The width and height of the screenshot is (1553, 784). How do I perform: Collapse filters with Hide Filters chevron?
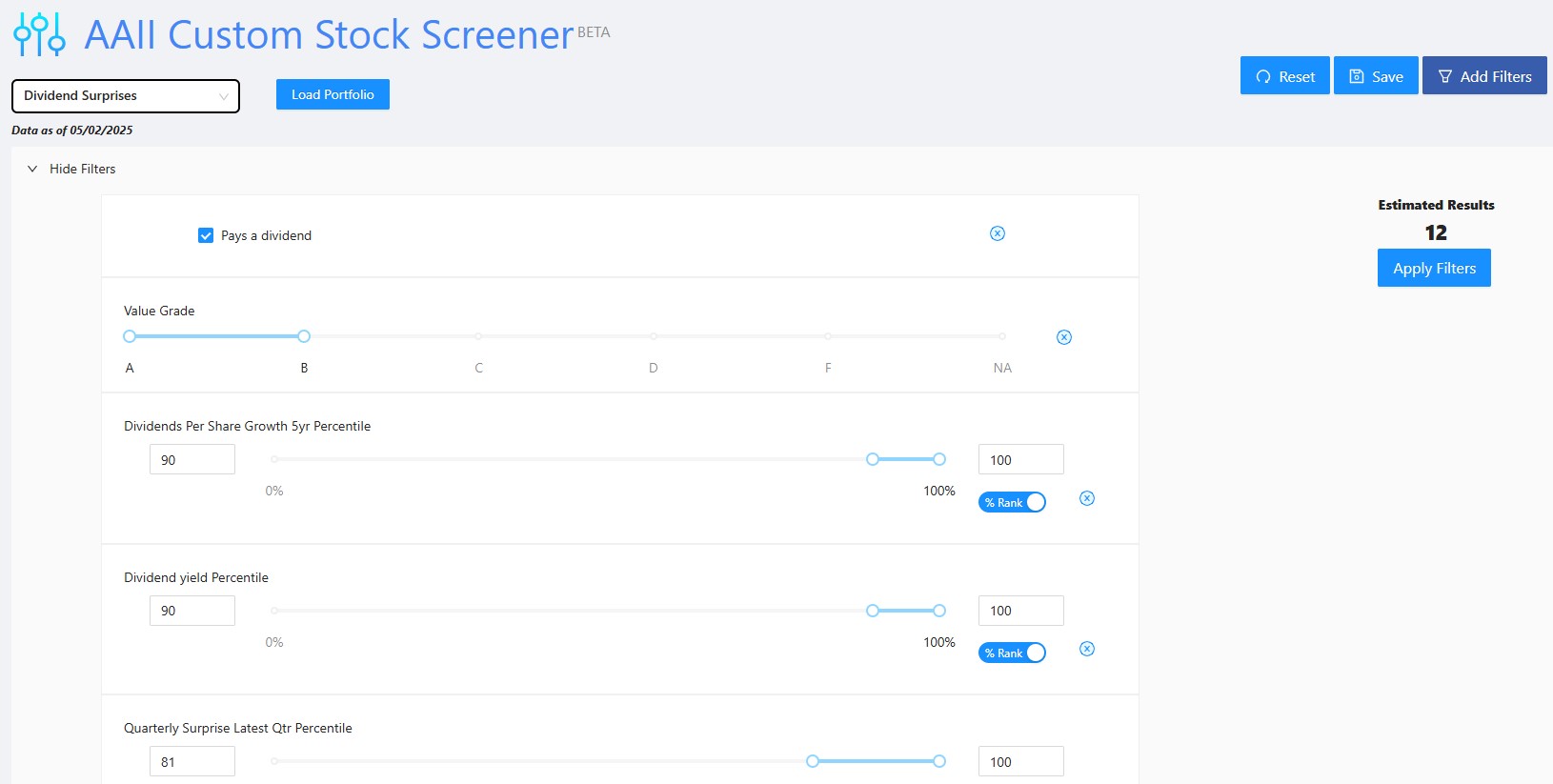(x=32, y=169)
